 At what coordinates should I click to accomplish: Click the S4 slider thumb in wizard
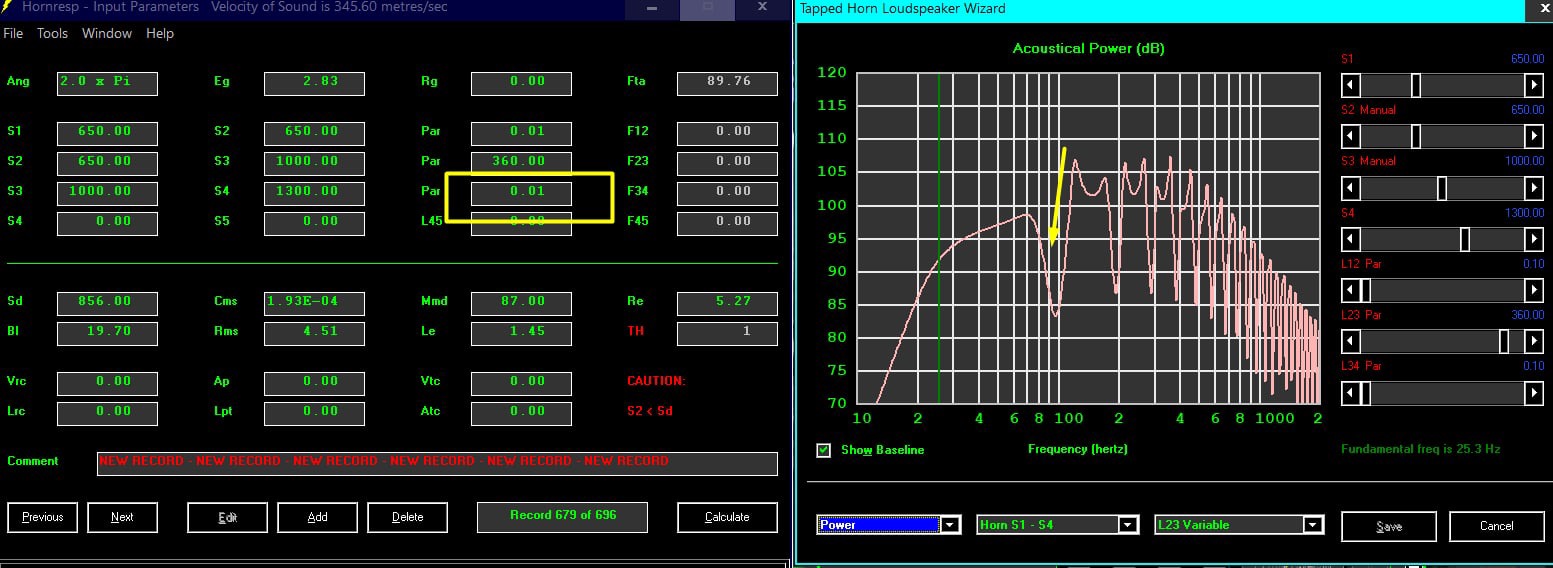[1465, 239]
